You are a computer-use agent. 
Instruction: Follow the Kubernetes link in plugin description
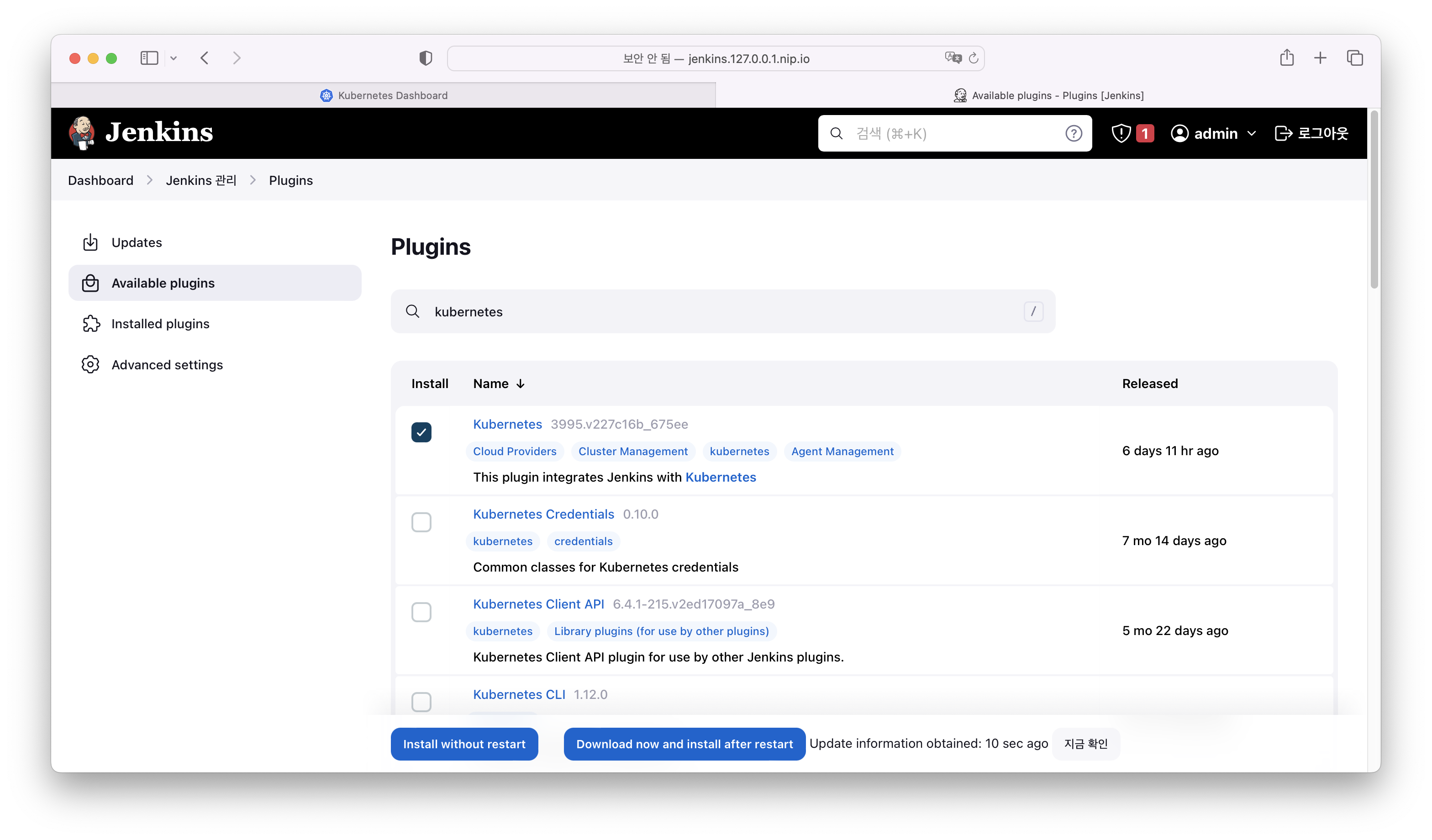coord(721,477)
